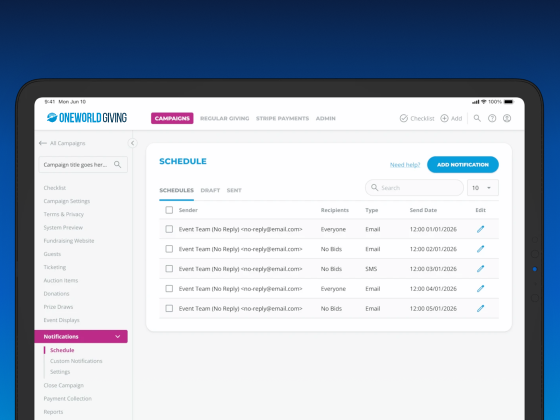The width and height of the screenshot is (560, 420).
Task: Edit the SMS notification dated 03/01/2026
Action: 480,269
